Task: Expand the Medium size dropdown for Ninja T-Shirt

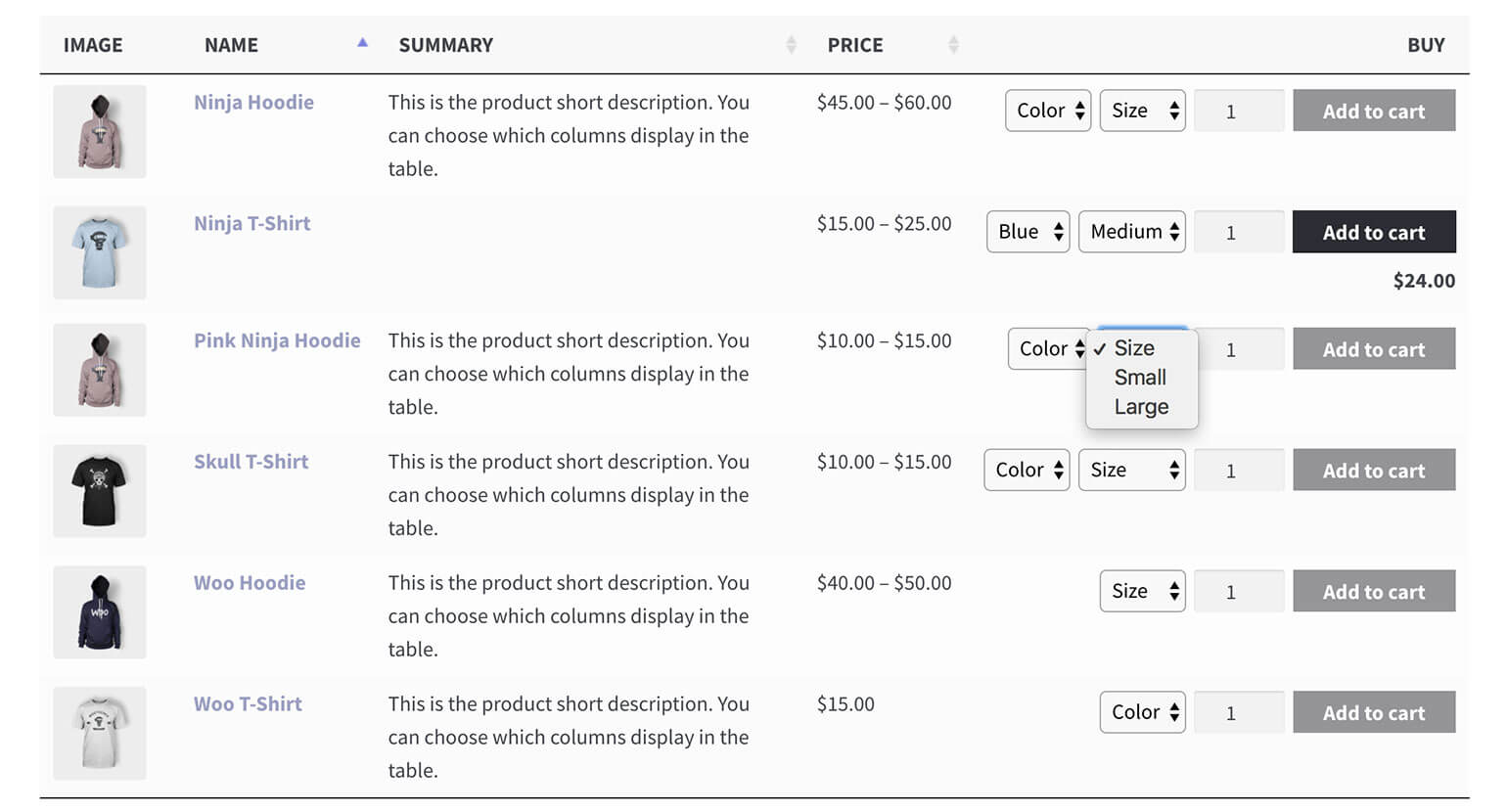Action: (x=1132, y=232)
